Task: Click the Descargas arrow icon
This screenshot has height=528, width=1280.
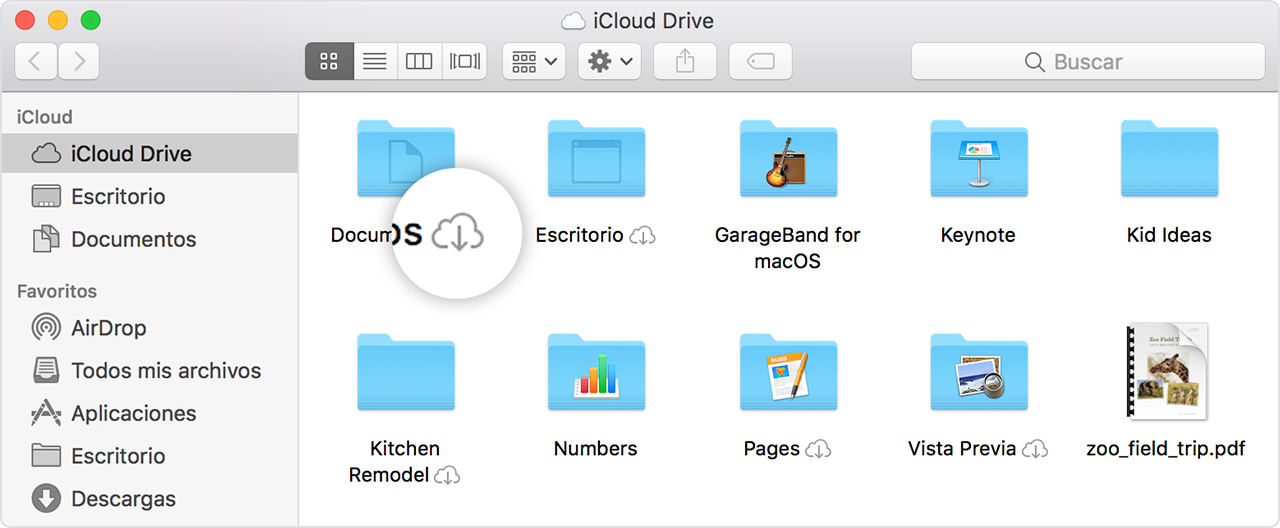Action: [46, 499]
